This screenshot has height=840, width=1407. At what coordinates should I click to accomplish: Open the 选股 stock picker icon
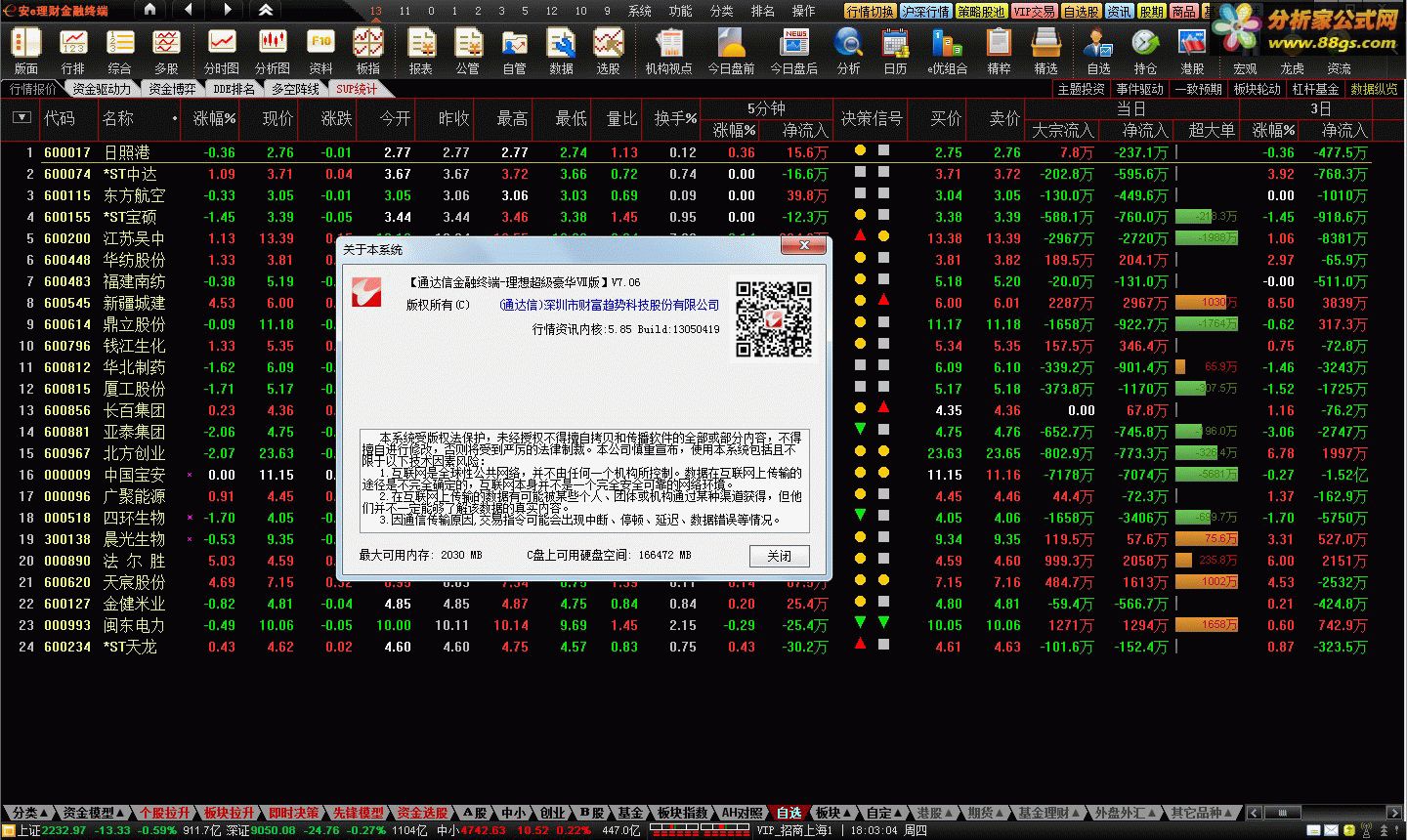tap(608, 51)
